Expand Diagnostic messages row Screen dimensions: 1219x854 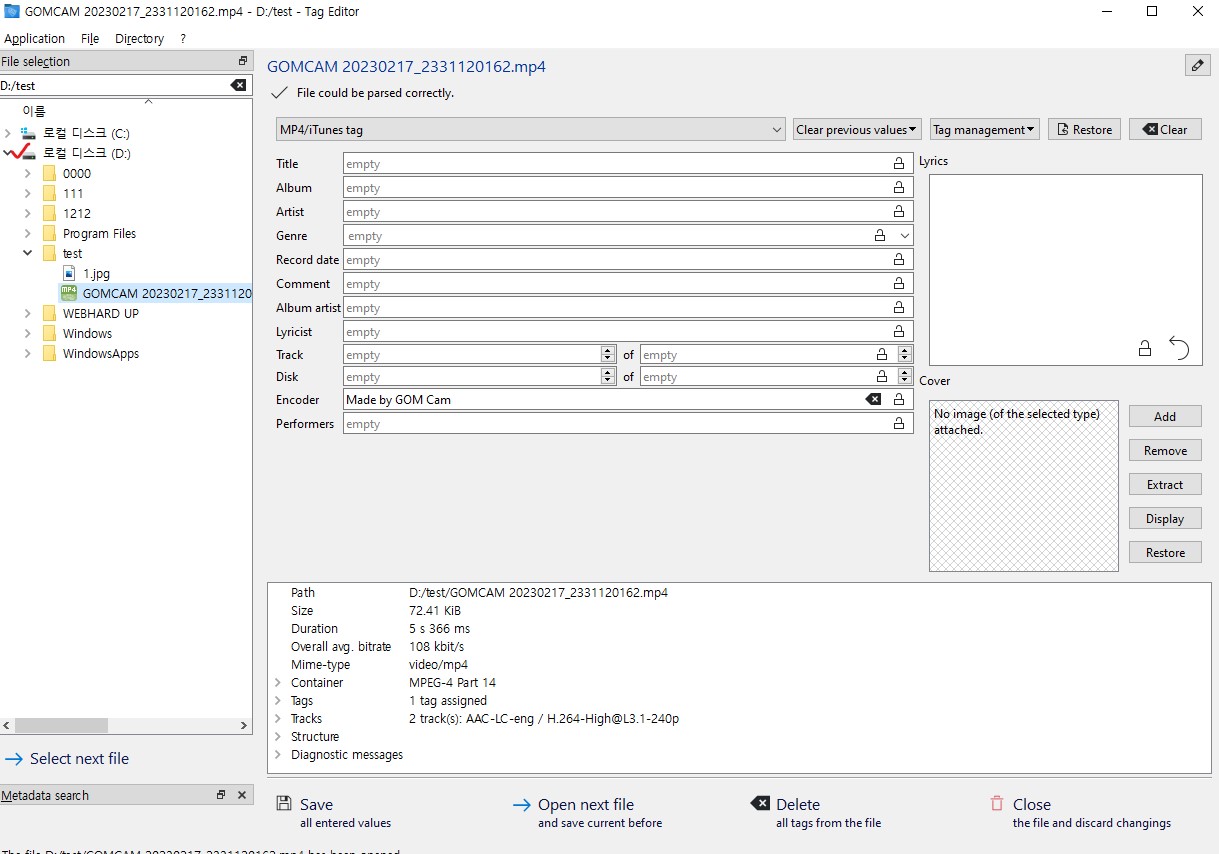(278, 755)
